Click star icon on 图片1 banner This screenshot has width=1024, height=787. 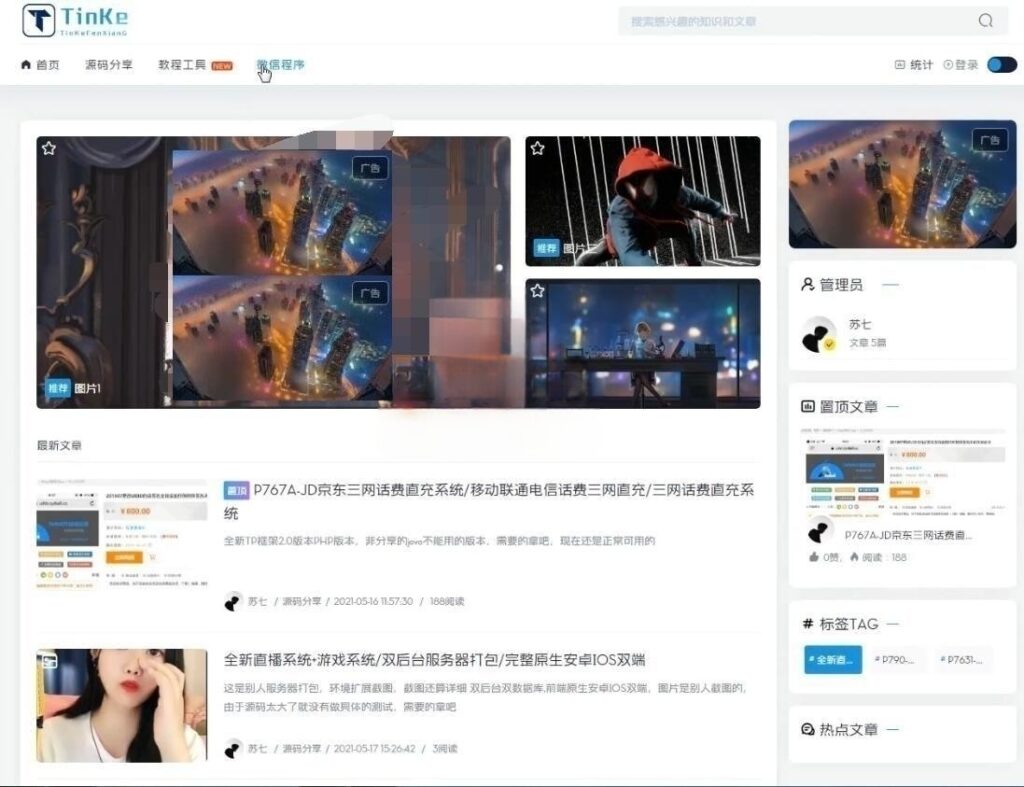tap(49, 149)
